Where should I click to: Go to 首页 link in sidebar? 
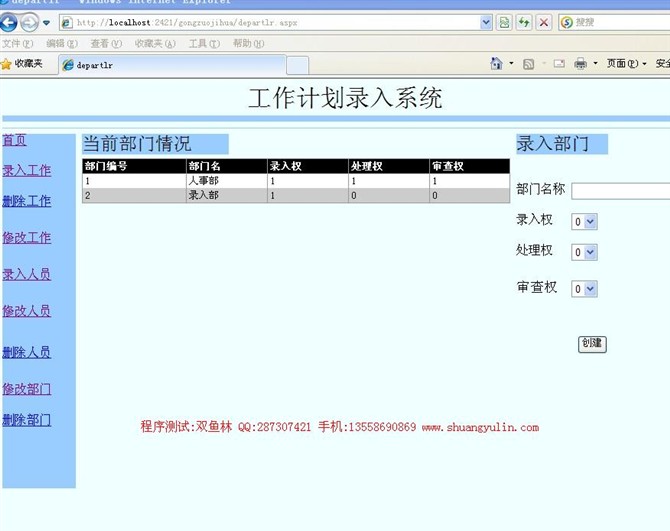[15, 140]
